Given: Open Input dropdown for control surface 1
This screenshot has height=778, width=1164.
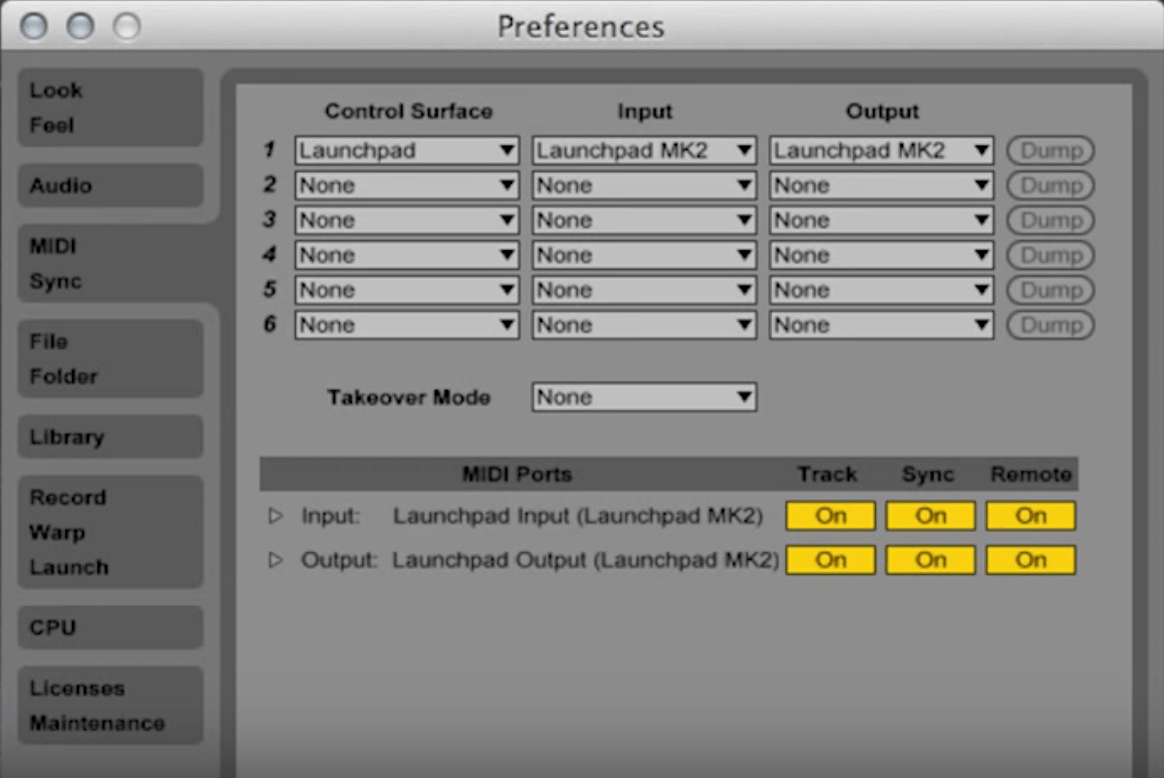Looking at the screenshot, I should tap(644, 151).
